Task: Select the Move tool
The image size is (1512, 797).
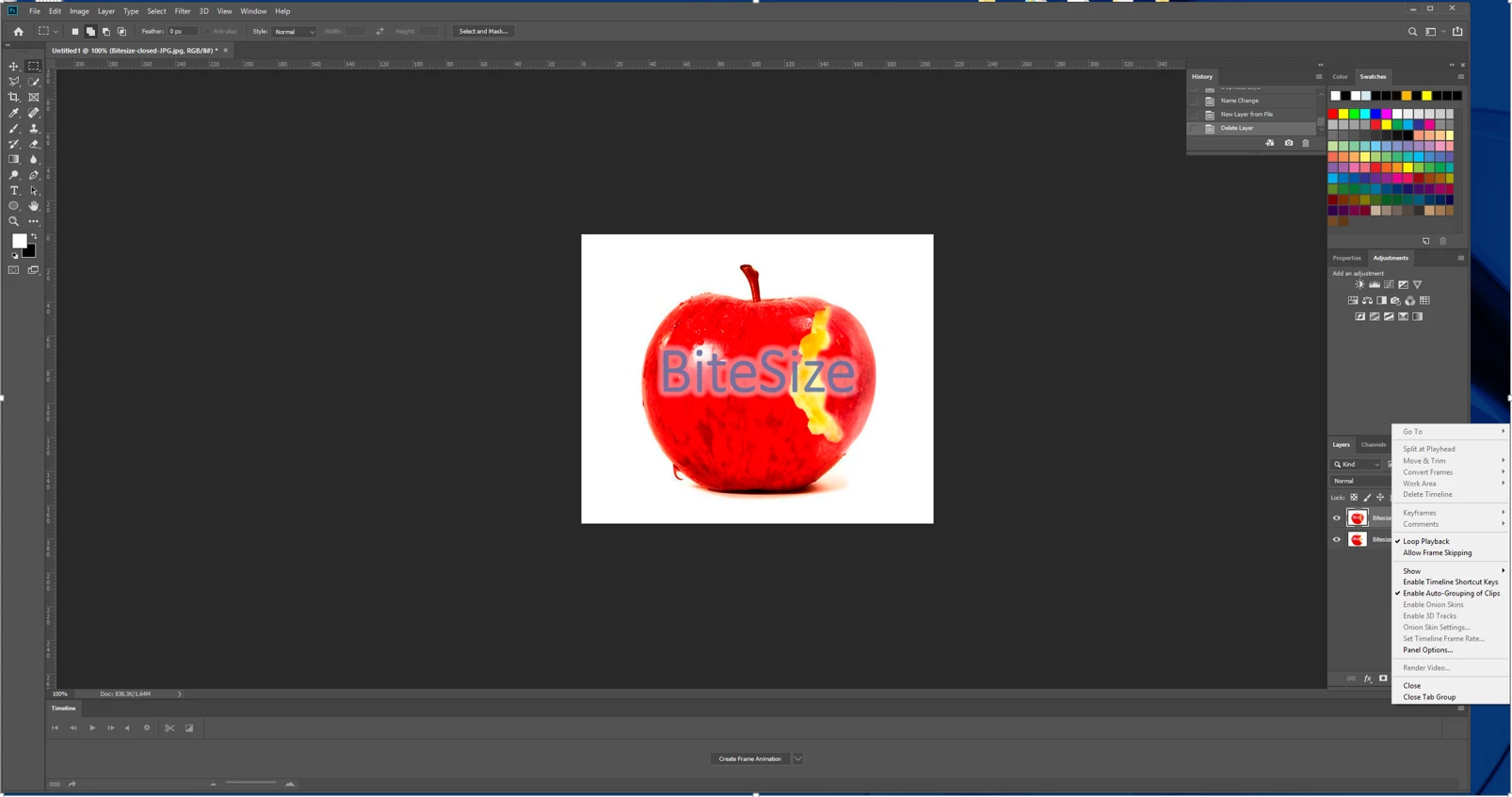Action: [x=14, y=67]
